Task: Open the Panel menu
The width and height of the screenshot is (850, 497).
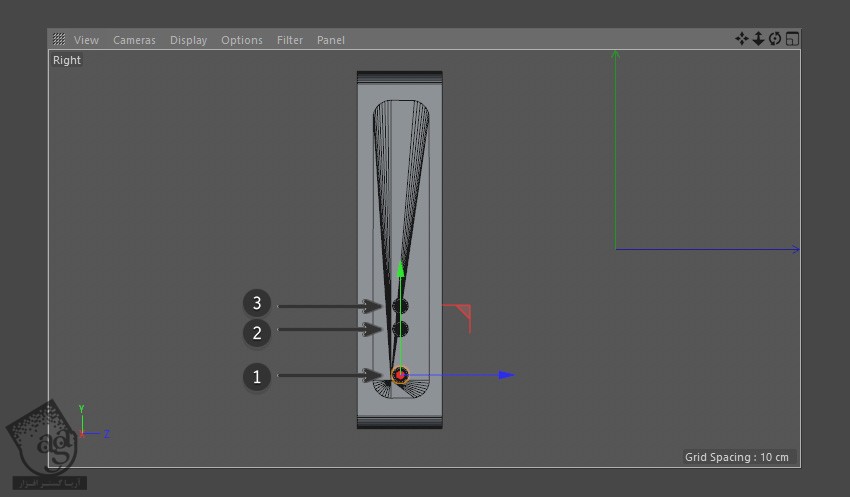Action: click(331, 40)
